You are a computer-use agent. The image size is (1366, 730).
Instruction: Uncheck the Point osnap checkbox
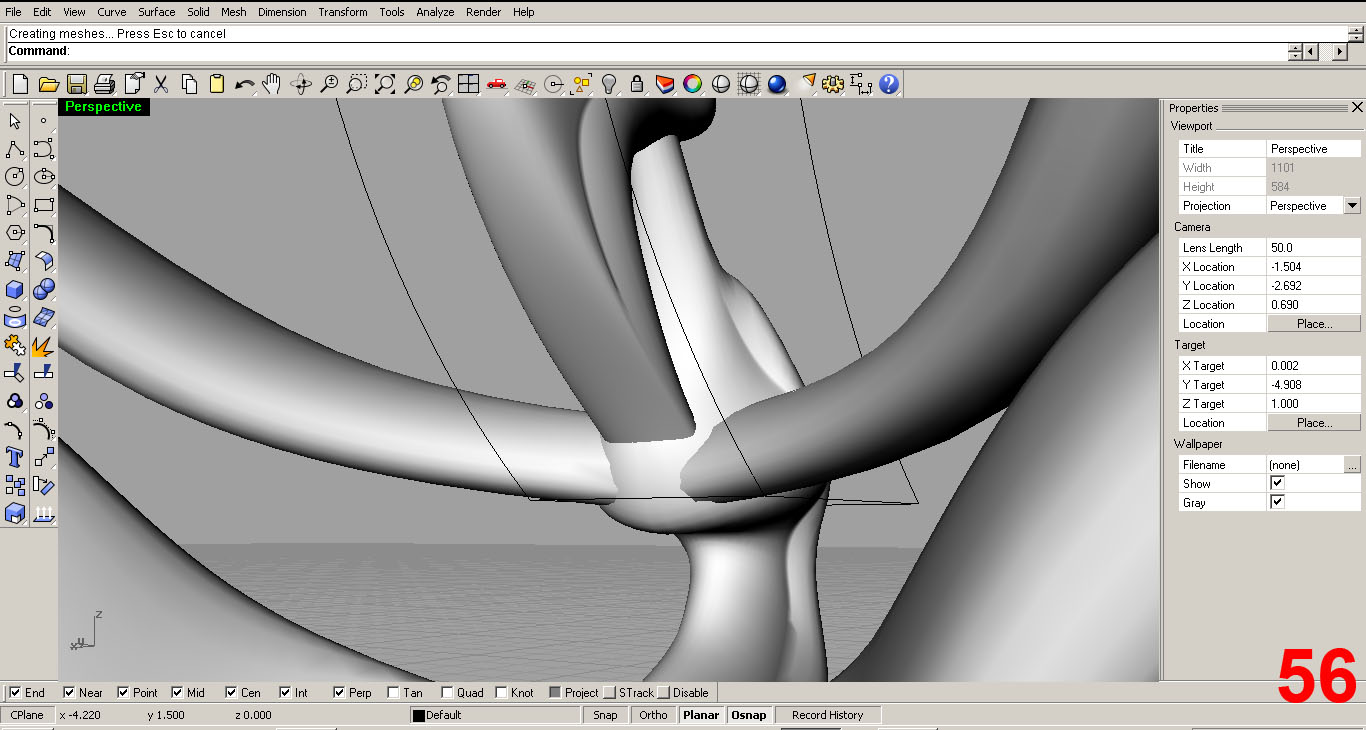pos(123,692)
